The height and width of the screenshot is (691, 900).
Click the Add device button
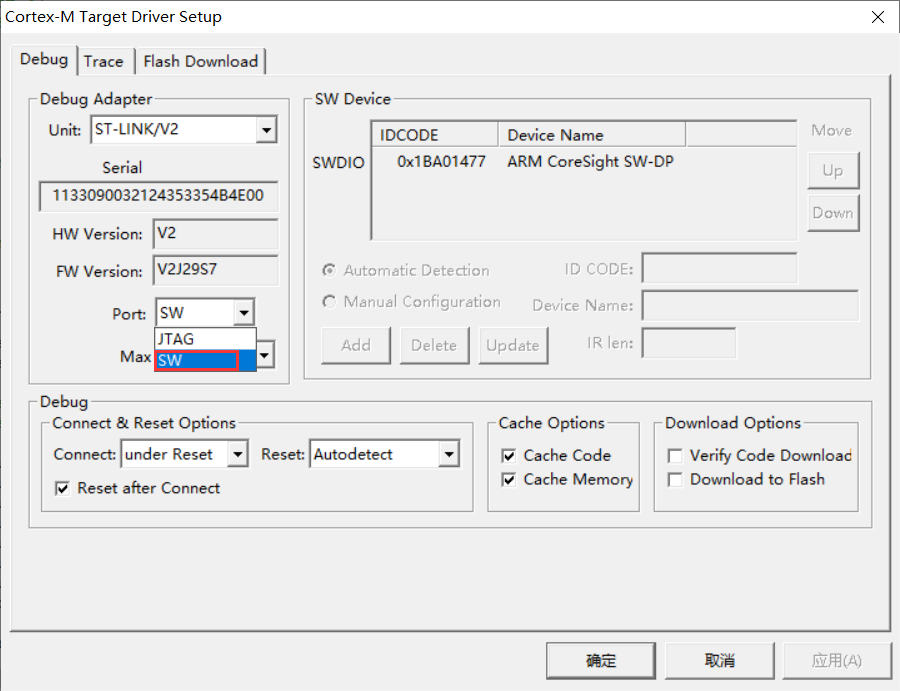(356, 346)
